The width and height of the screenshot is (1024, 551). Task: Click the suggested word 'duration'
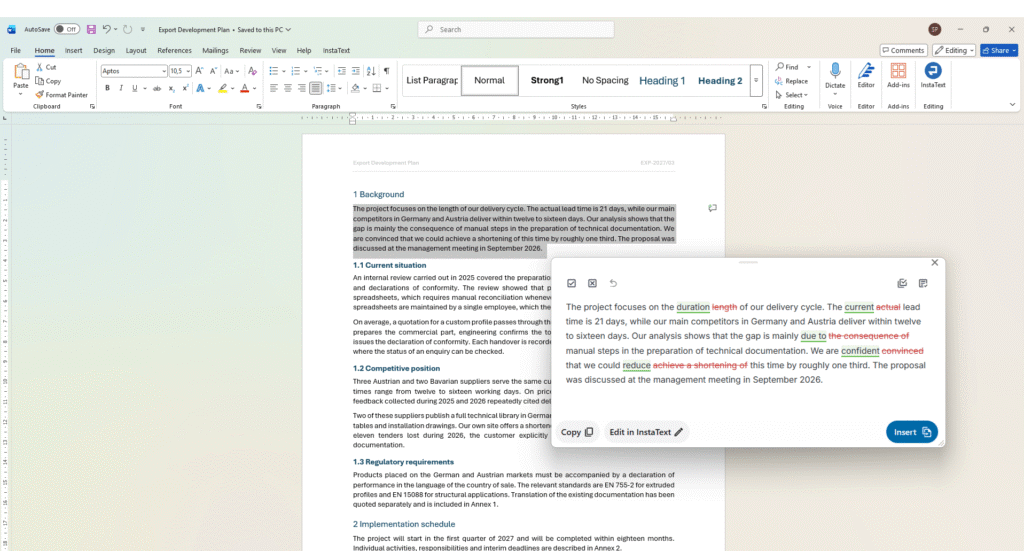tap(693, 307)
